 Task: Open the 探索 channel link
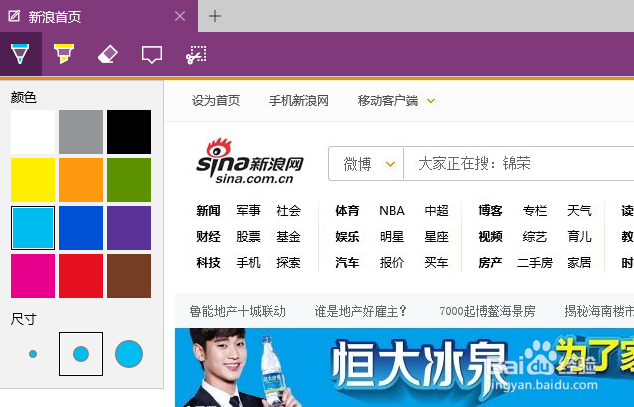288,263
